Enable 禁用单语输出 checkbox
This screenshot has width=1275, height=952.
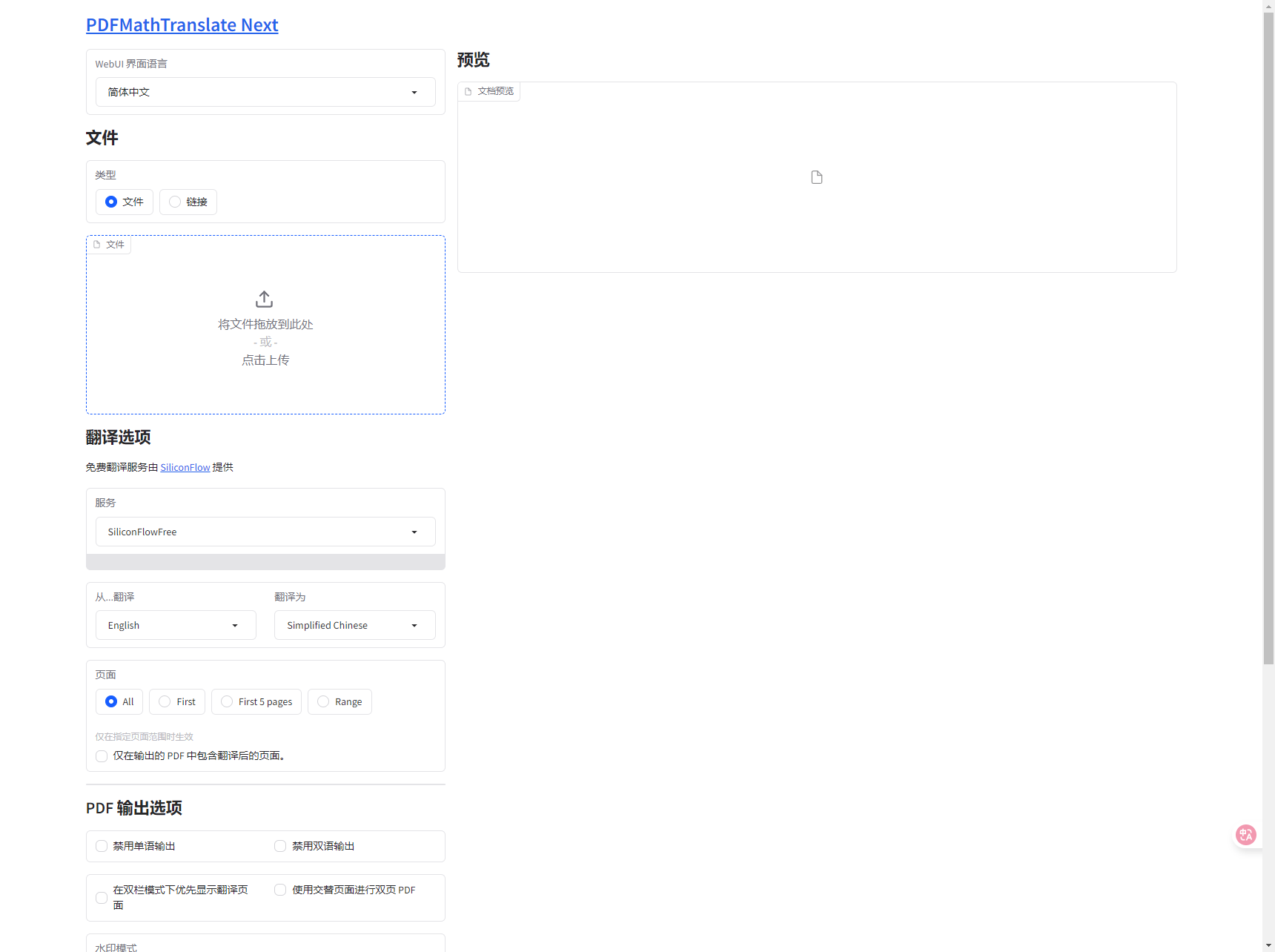[102, 846]
